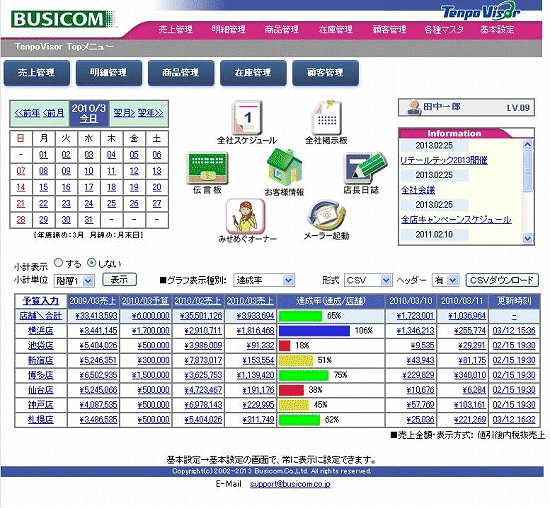Click the 田中一郎 user avatar icon

click(x=414, y=107)
